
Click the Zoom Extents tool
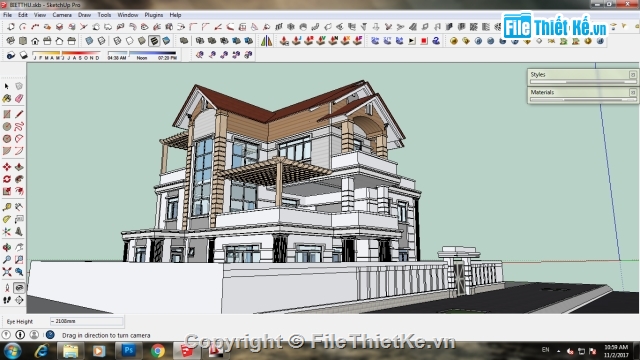point(7,272)
